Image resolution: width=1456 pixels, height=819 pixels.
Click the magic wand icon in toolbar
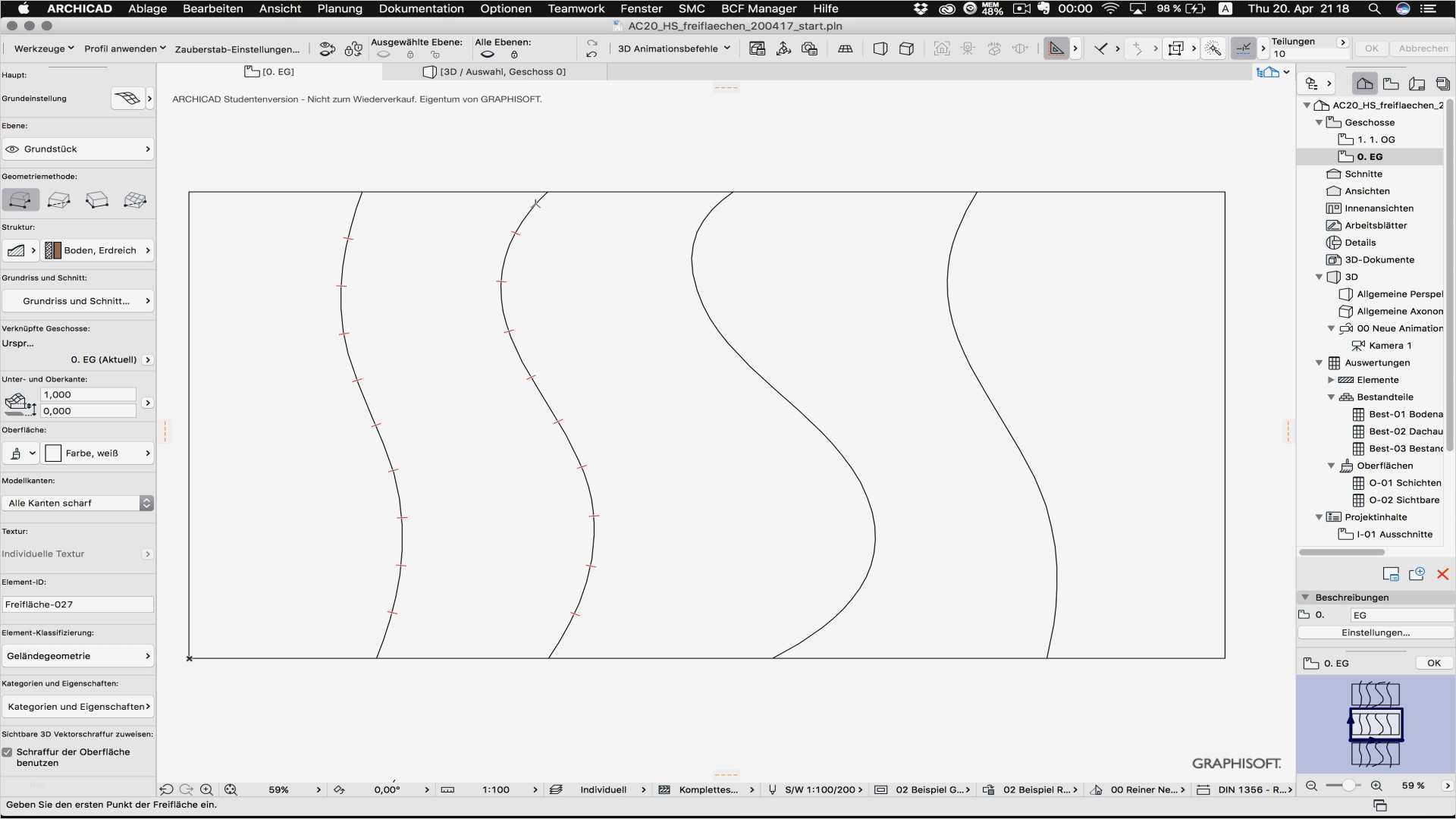(x=1213, y=49)
